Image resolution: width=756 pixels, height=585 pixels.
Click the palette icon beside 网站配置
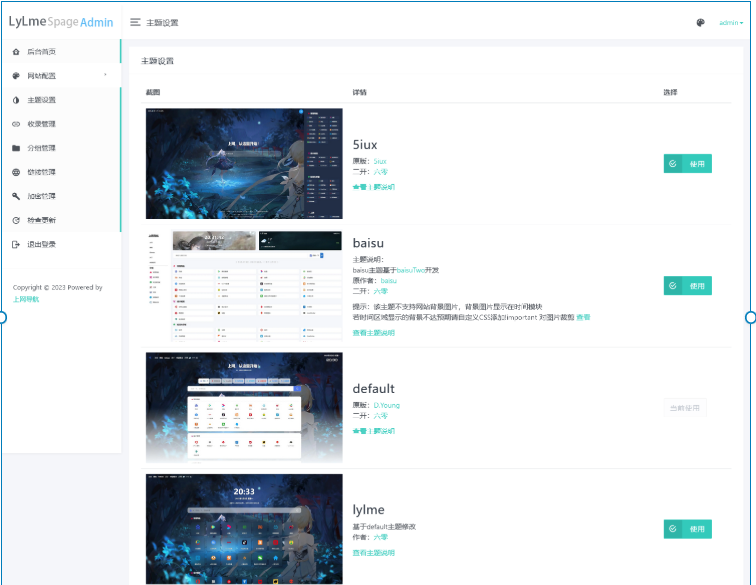coord(16,76)
